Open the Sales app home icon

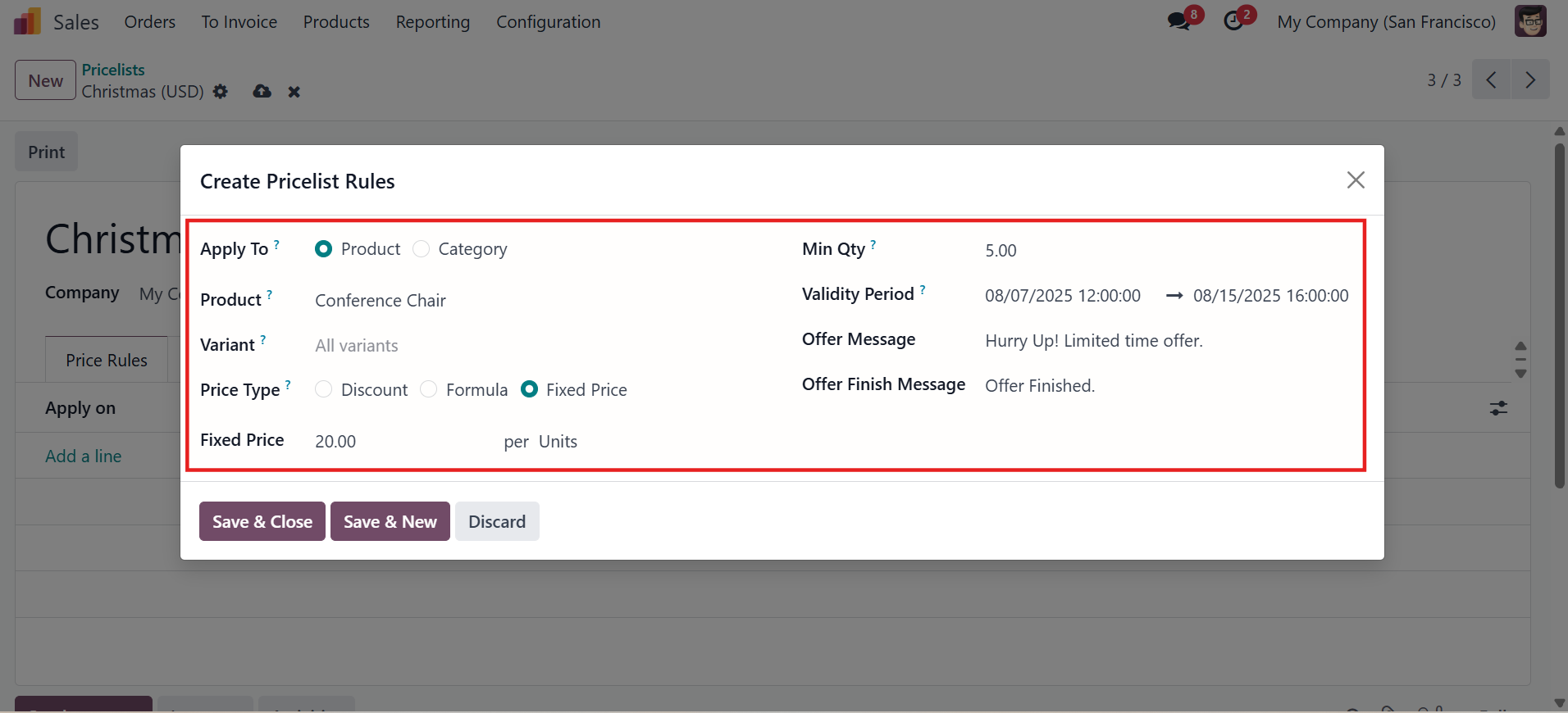[27, 21]
